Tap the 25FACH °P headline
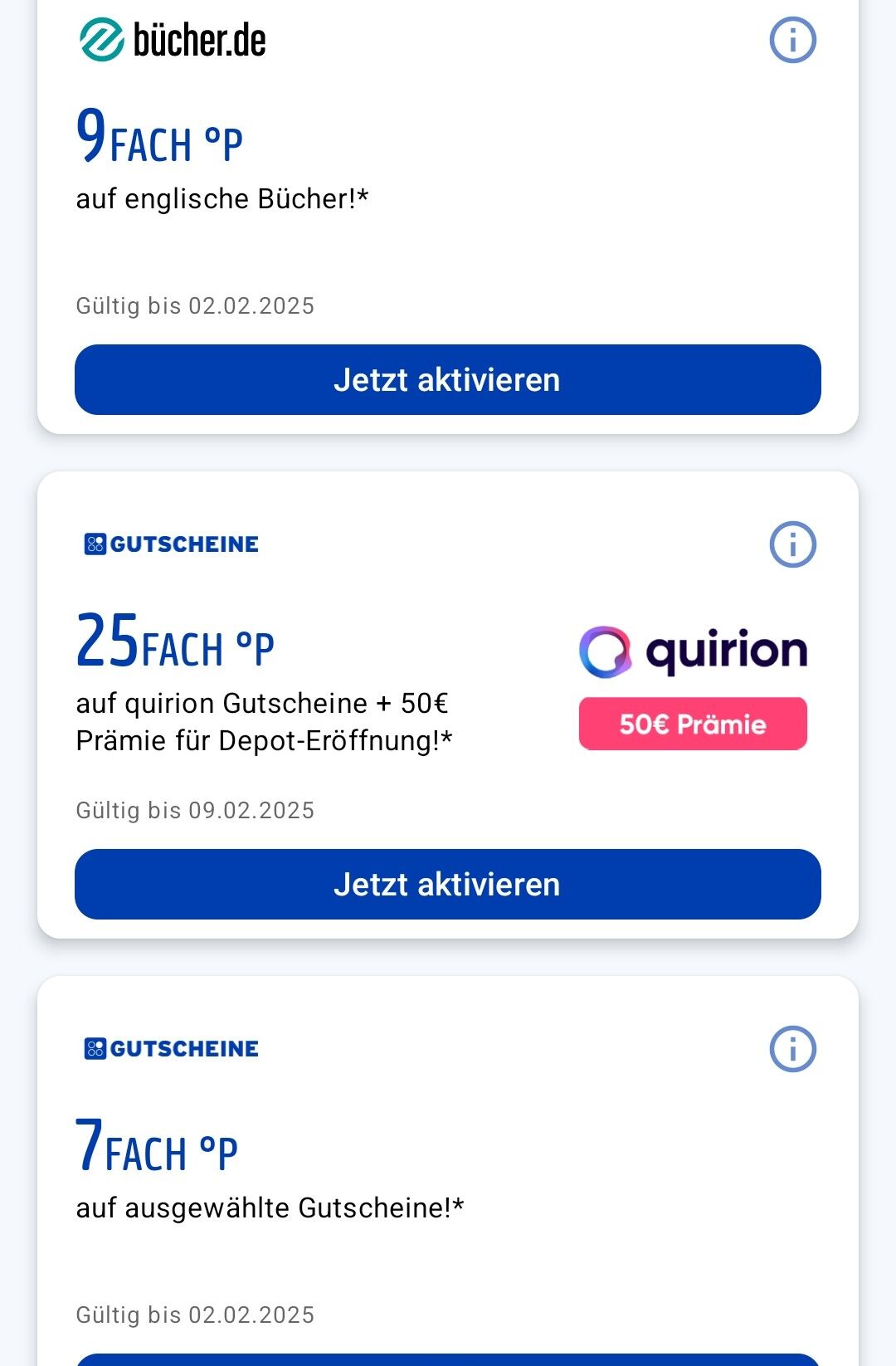The width and height of the screenshot is (896, 1366). 175,641
